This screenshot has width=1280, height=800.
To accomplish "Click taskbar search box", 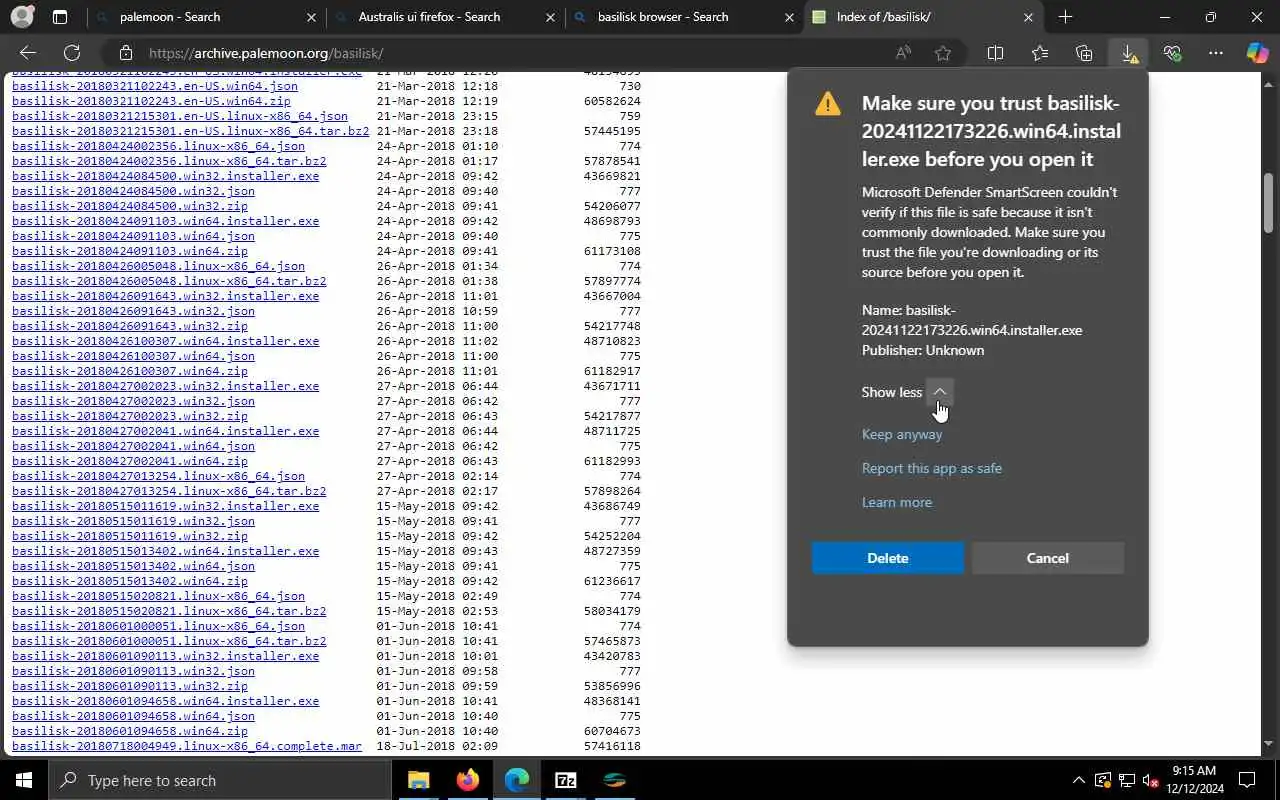I will point(220,780).
